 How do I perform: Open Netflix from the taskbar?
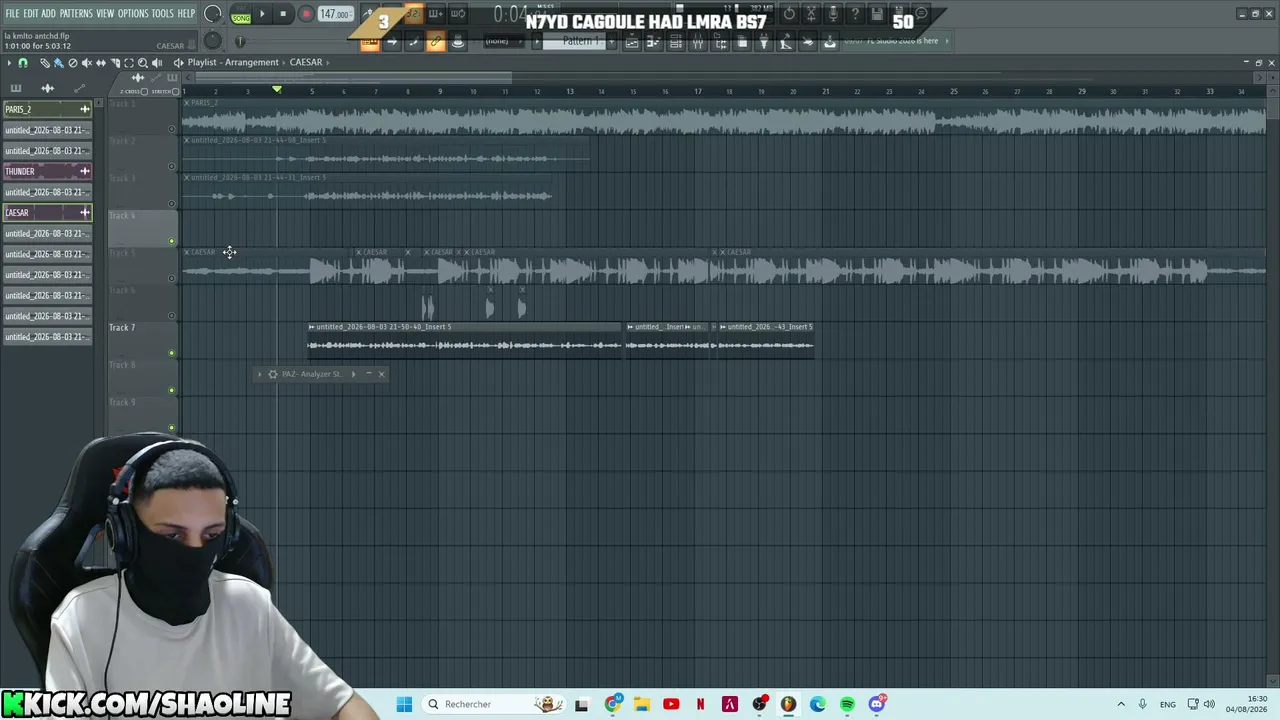click(701, 704)
